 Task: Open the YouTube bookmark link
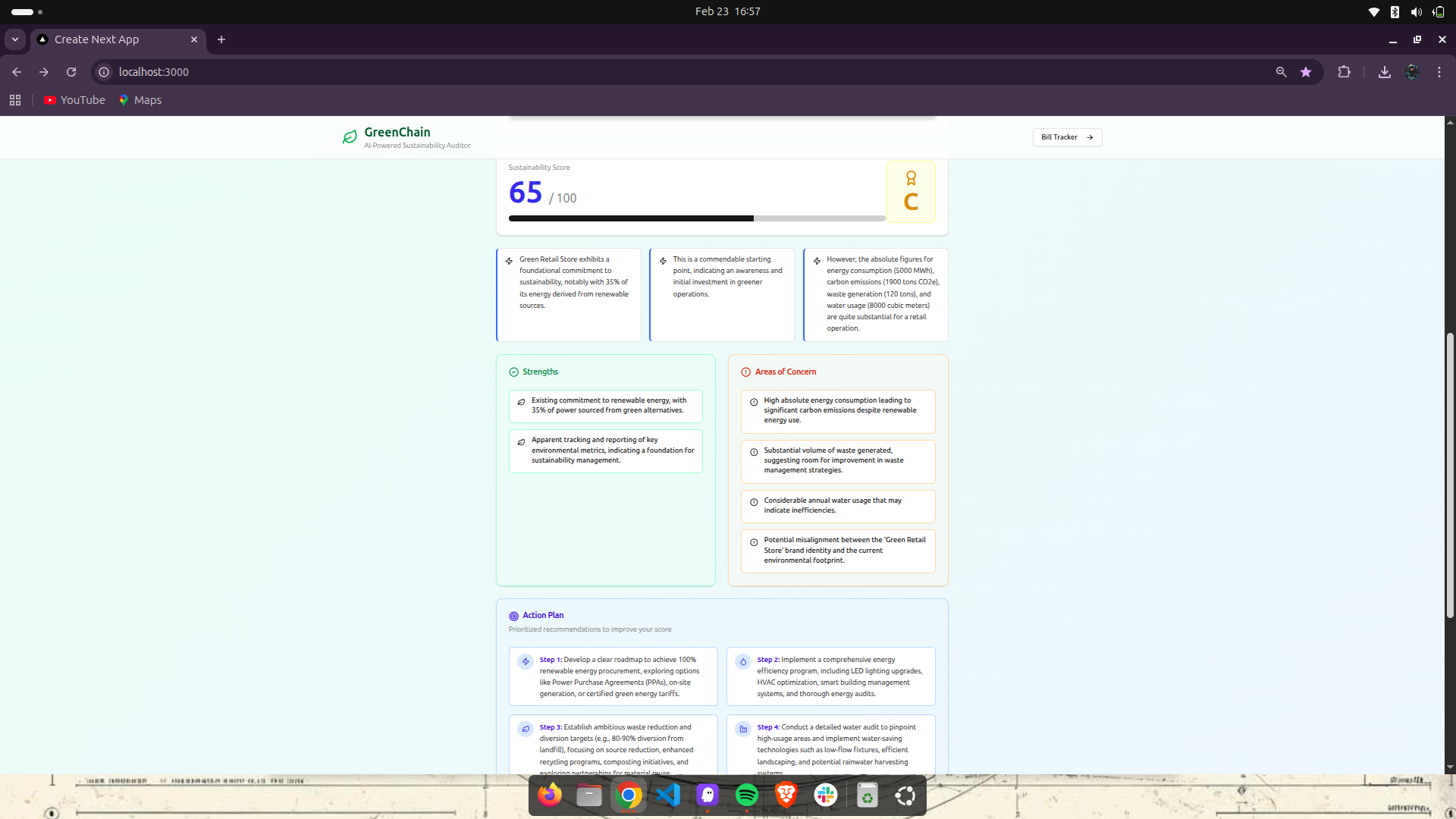point(74,100)
